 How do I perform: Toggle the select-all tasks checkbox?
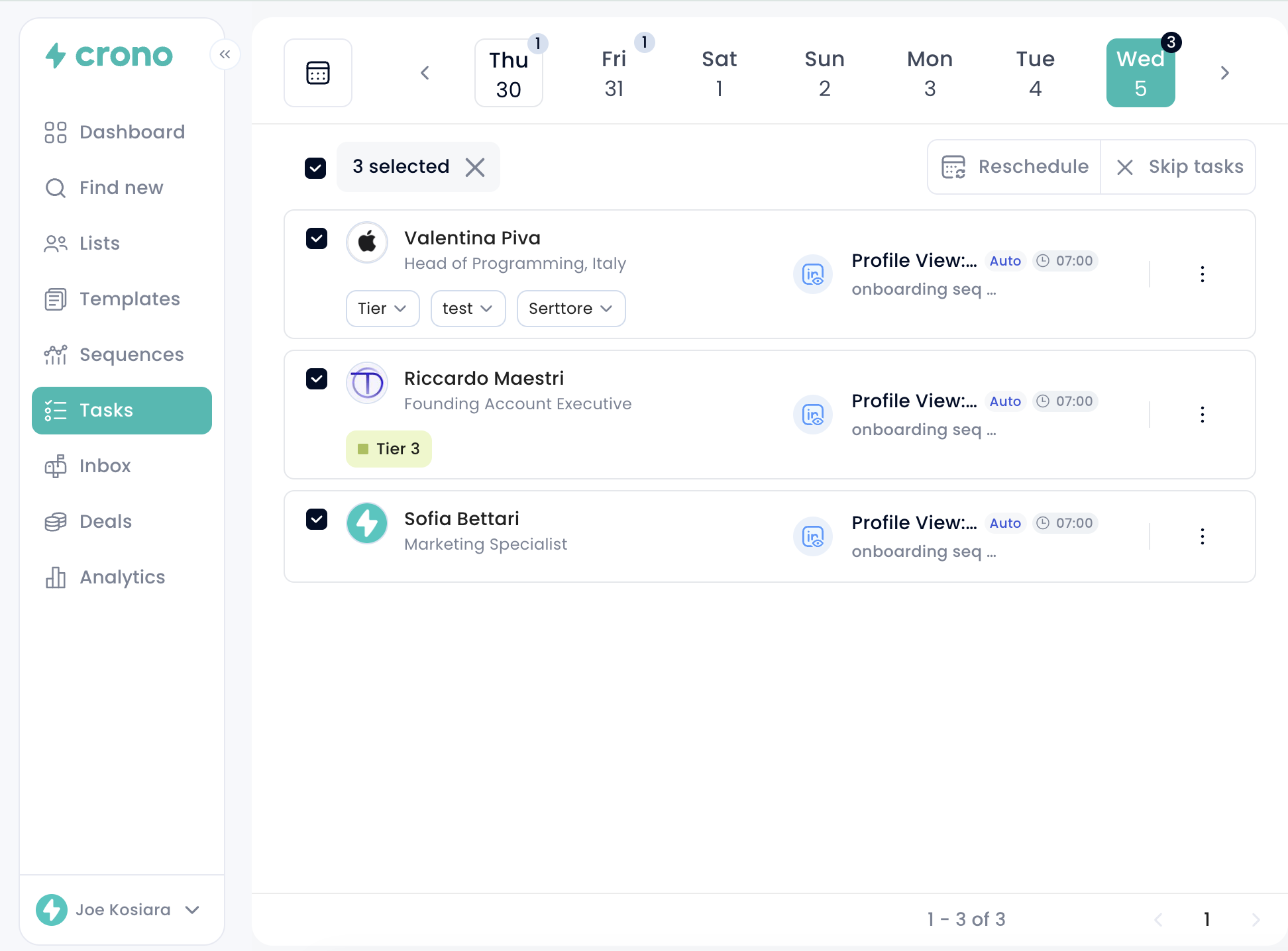[x=315, y=168]
